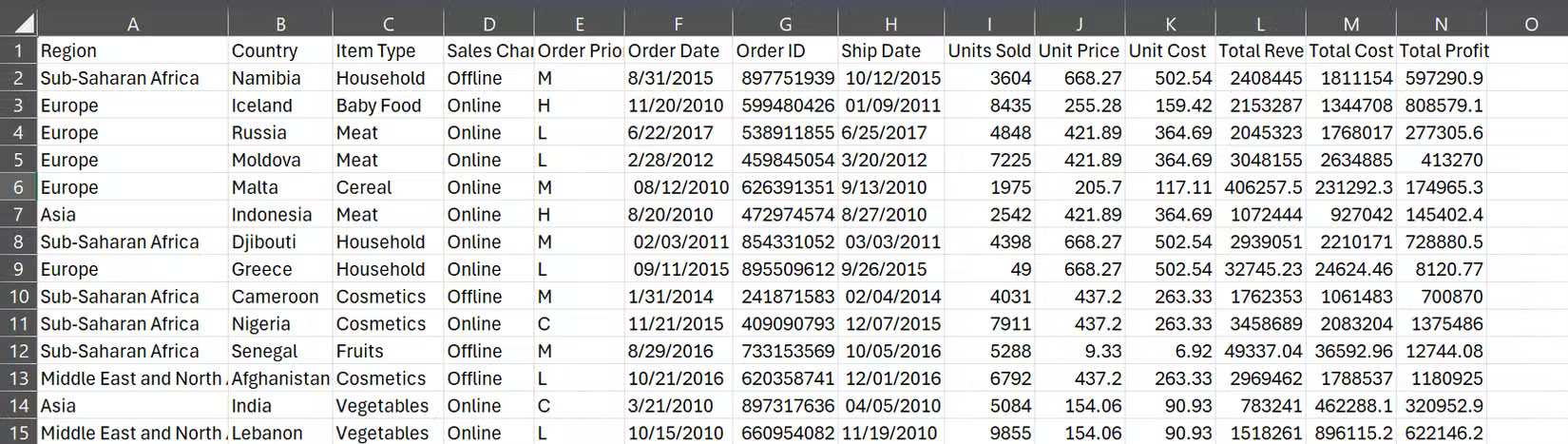The width and height of the screenshot is (1568, 444).
Task: Select column A header
Action: 132,24
